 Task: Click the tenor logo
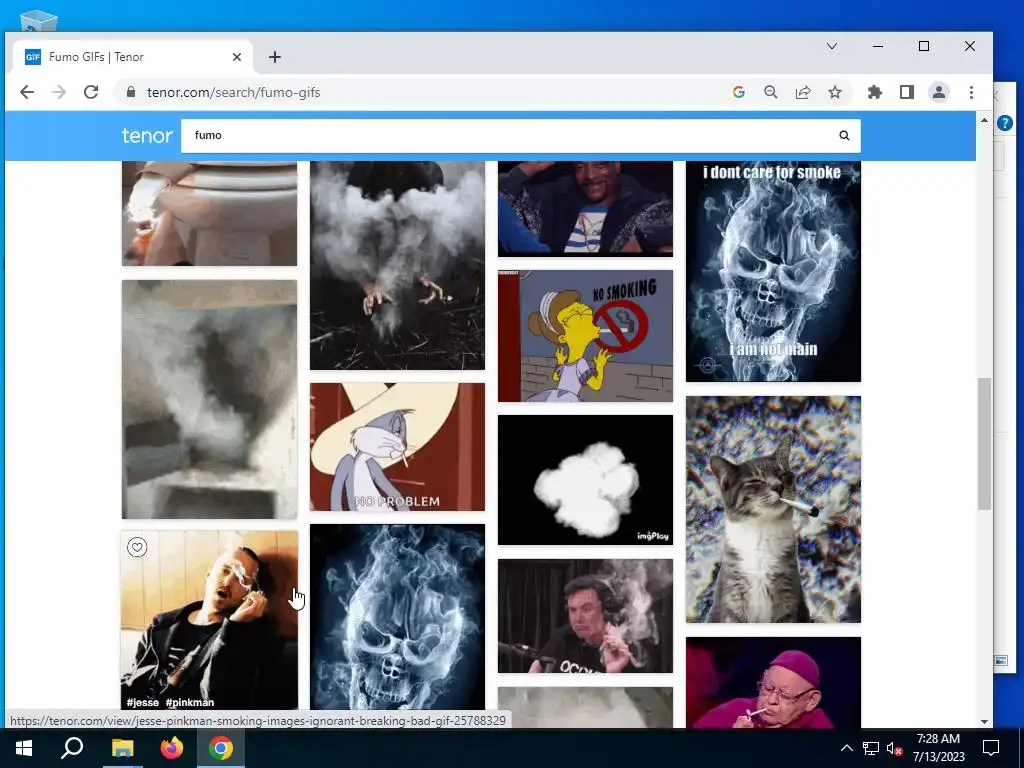click(147, 135)
